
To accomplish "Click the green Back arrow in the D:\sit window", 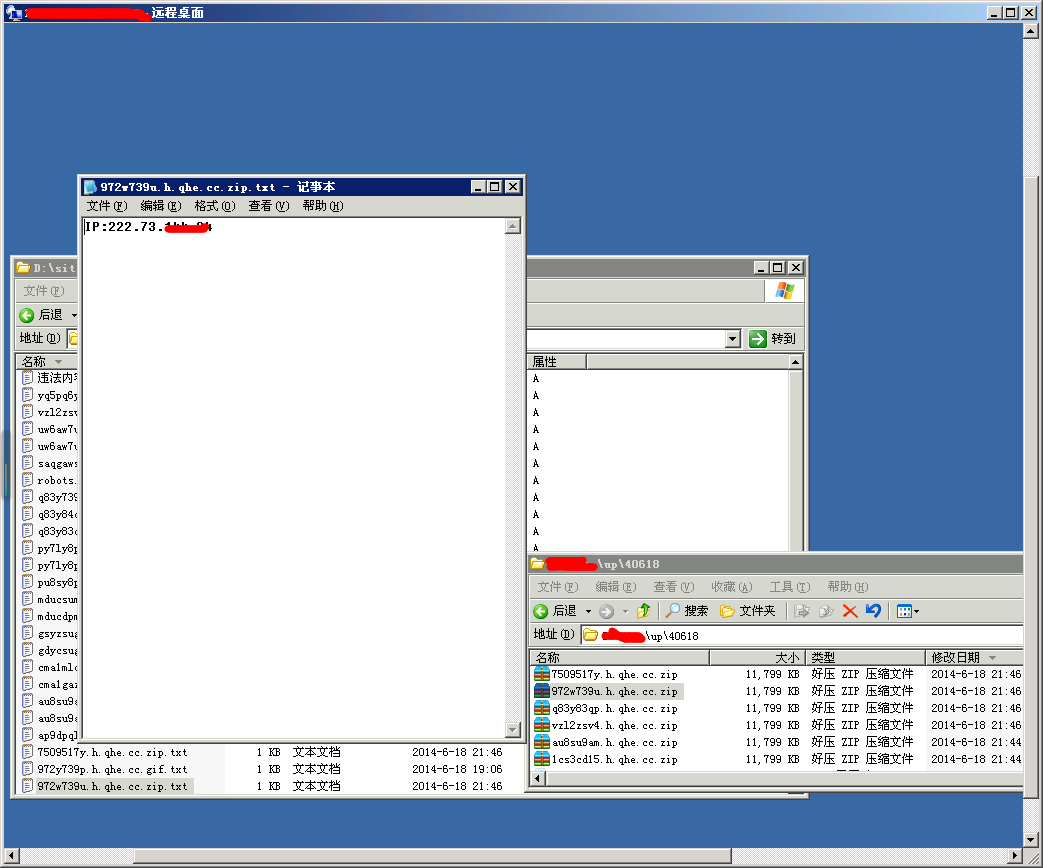I will (27, 315).
